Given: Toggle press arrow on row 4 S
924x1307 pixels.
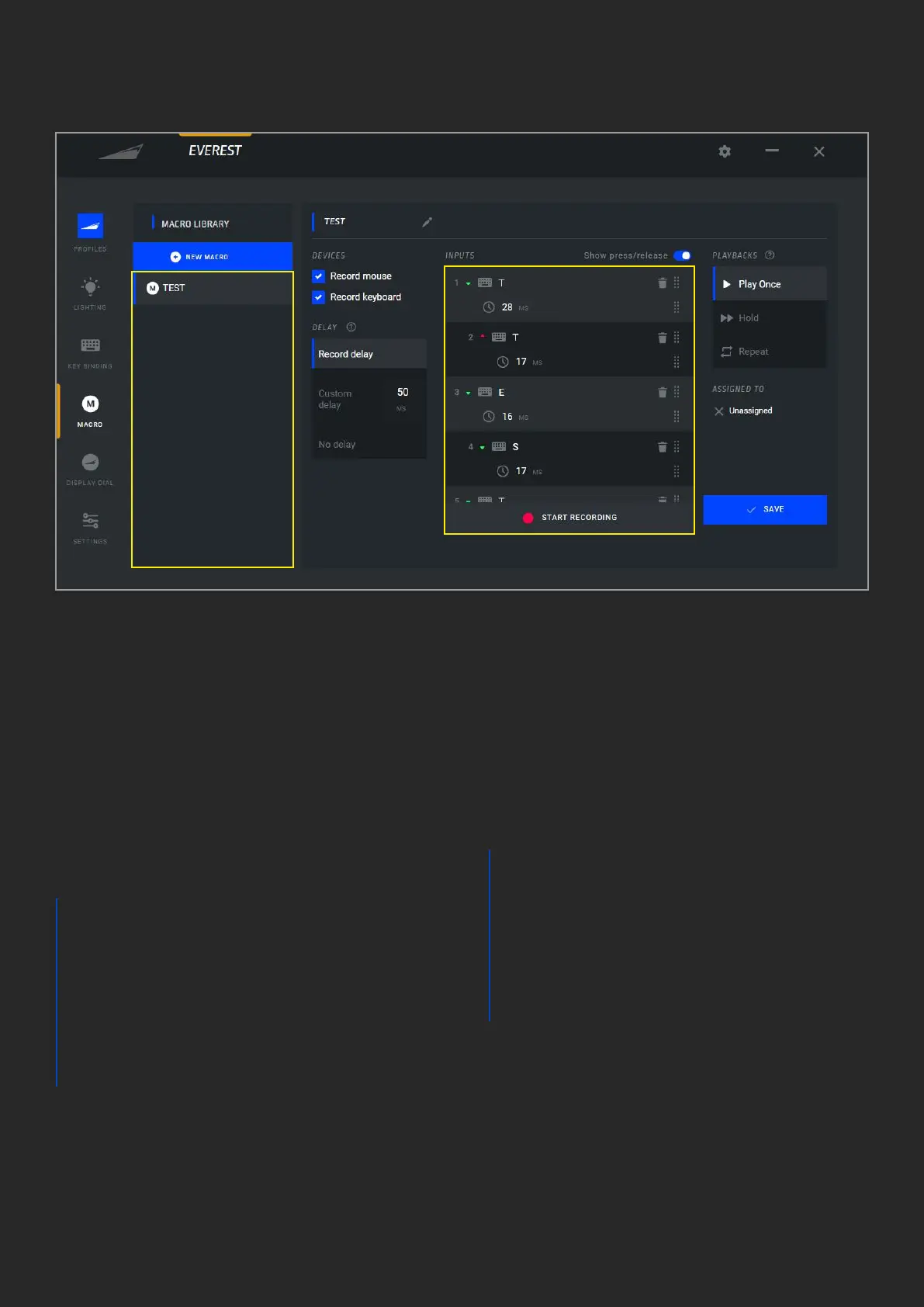Looking at the screenshot, I should point(482,448).
